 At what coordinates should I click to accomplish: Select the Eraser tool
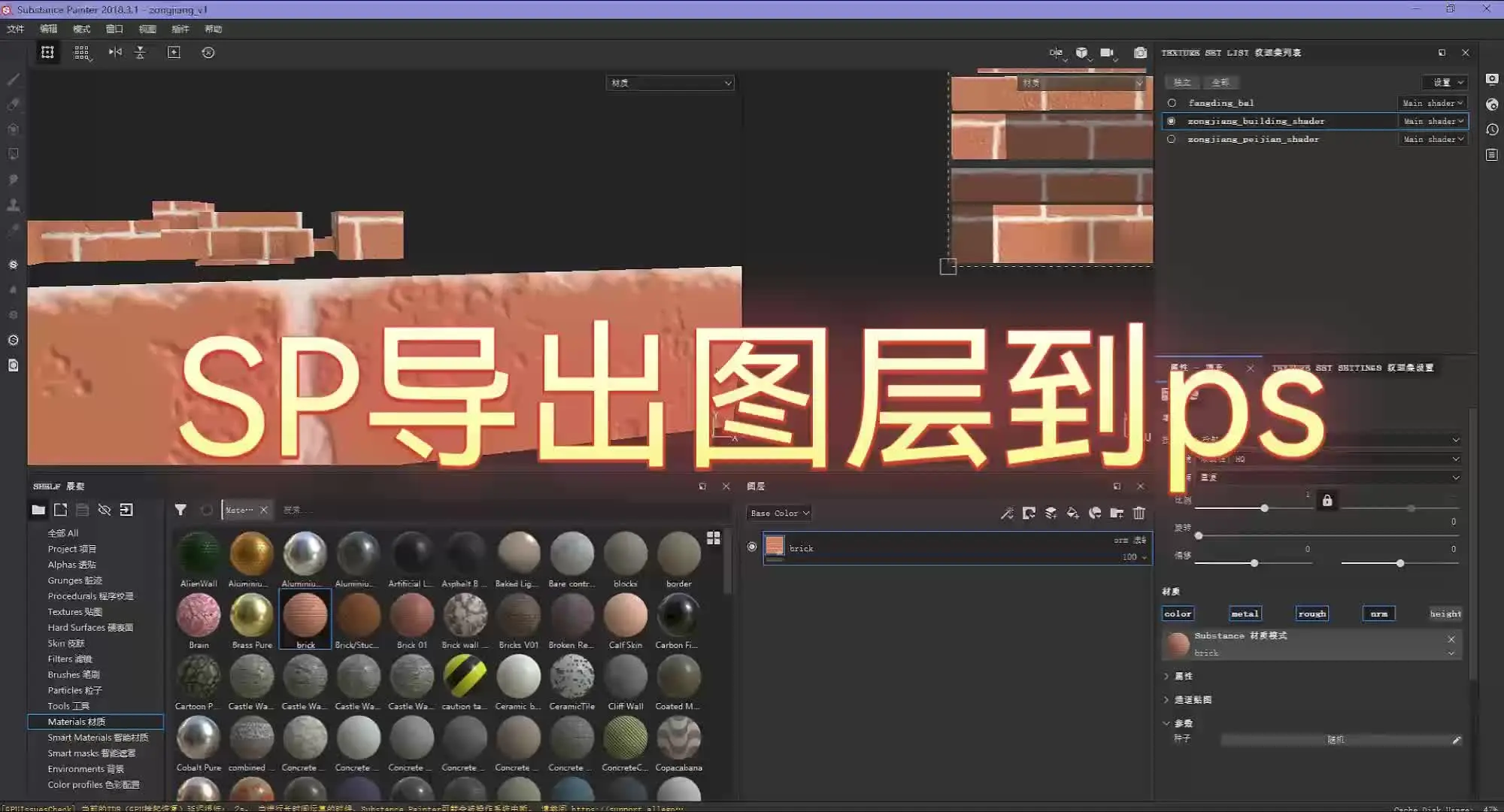coord(14,105)
